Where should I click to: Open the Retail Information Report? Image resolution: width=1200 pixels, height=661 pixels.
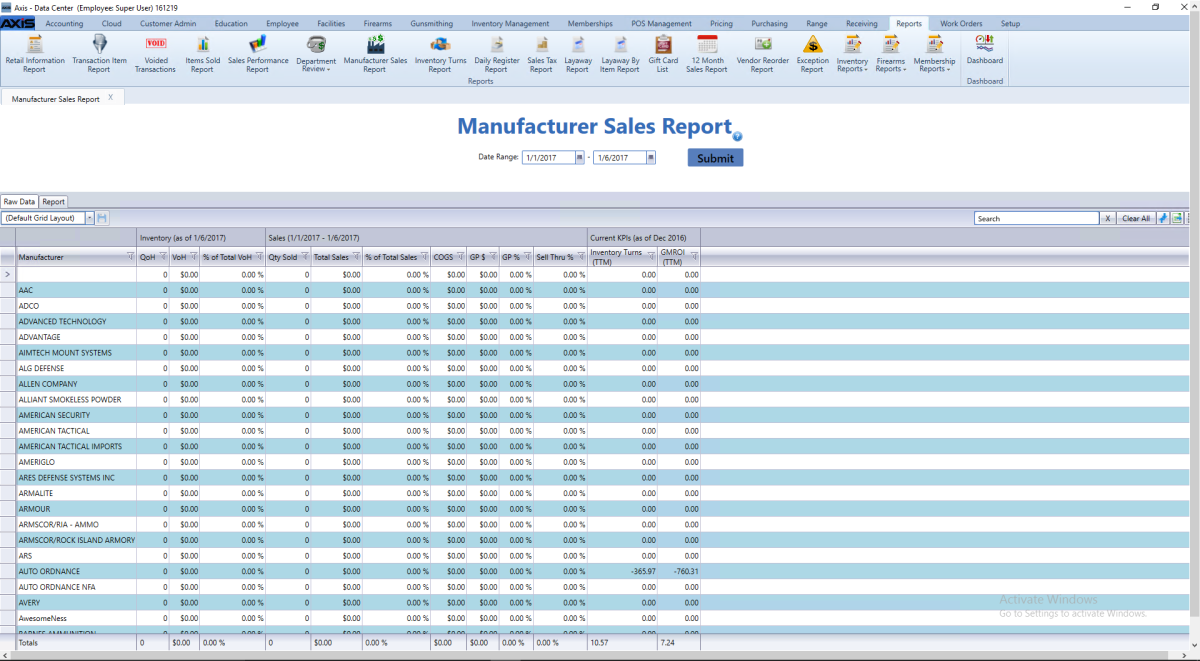tap(34, 53)
